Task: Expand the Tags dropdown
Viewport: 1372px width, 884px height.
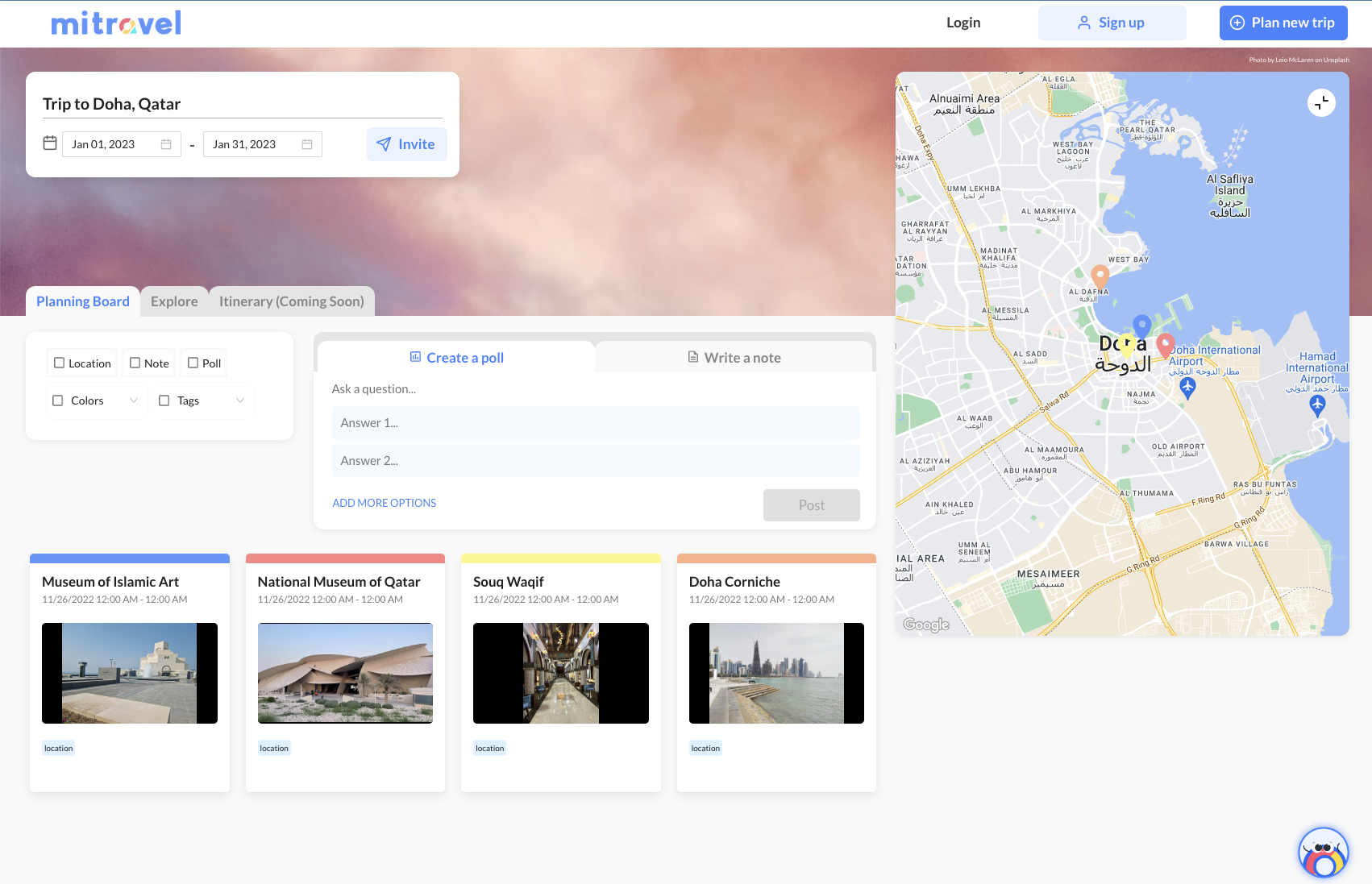Action: pyautogui.click(x=239, y=400)
